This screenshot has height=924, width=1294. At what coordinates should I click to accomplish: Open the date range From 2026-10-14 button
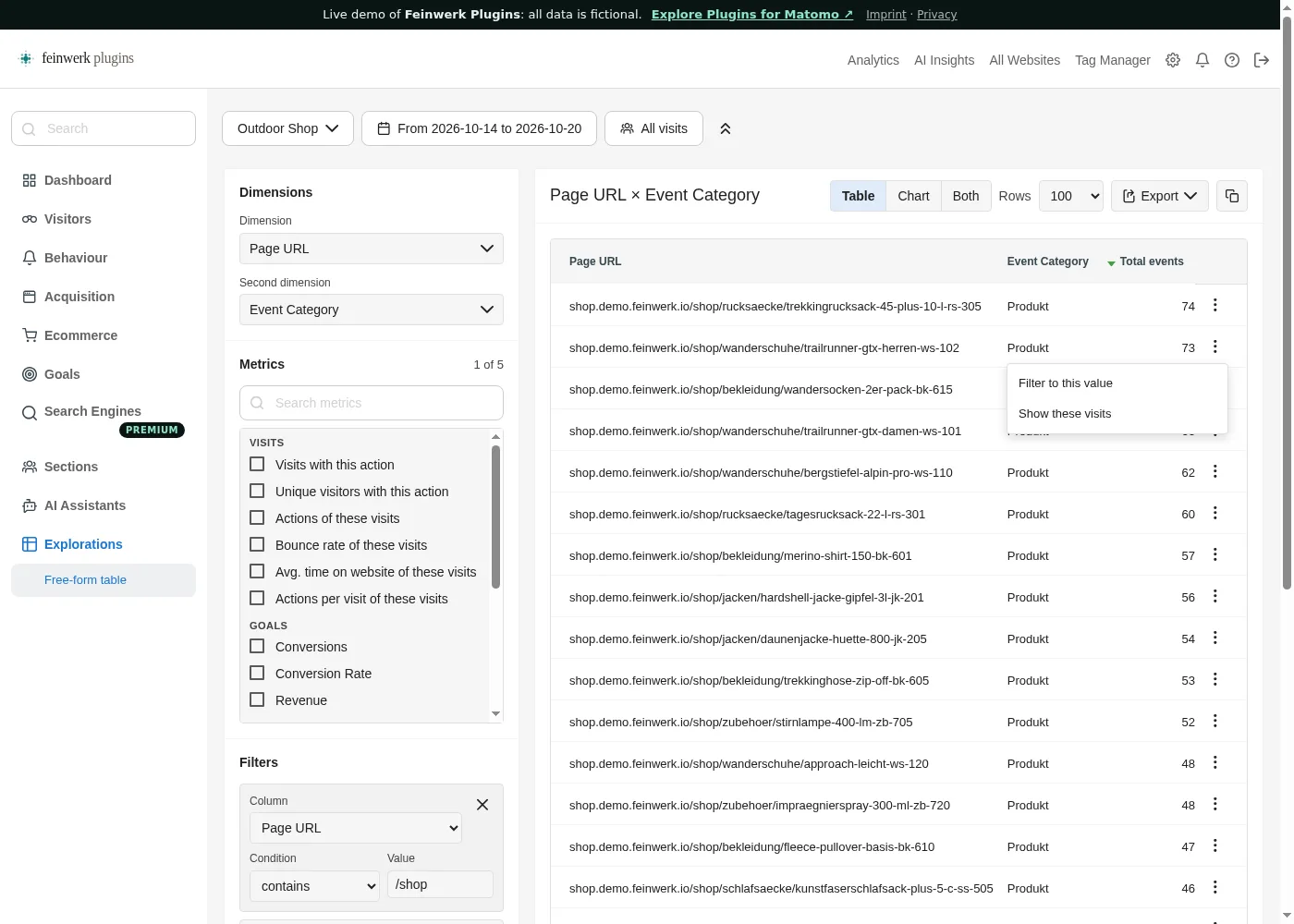point(479,128)
